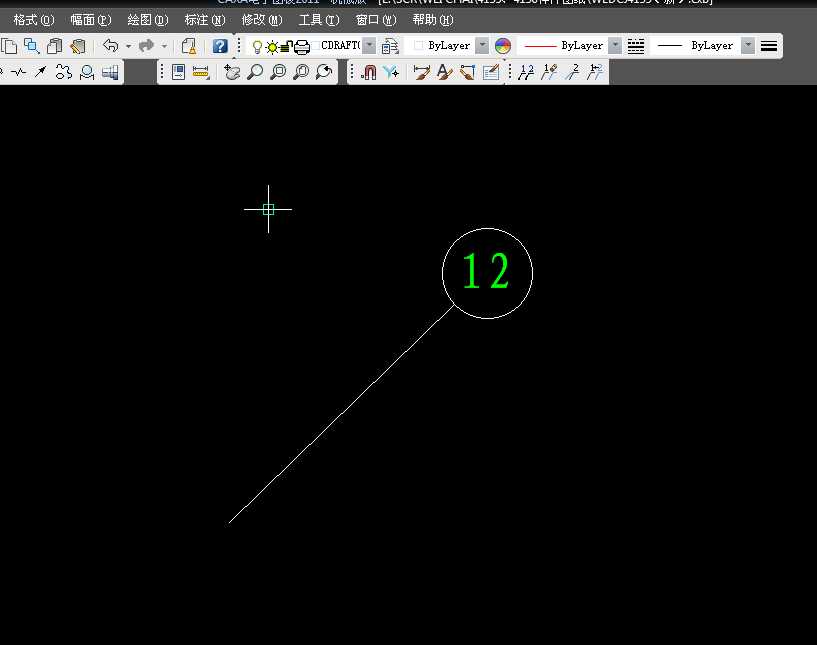This screenshot has width=817, height=645.
Task: Click the text style brush 'A' icon
Action: (445, 72)
